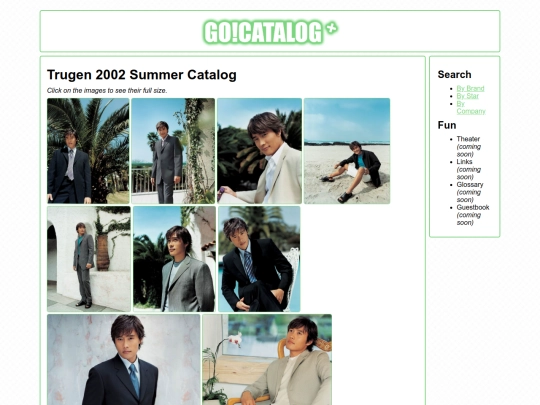Image resolution: width=540 pixels, height=405 pixels.
Task: Click the Links item in Fun list
Action: click(464, 162)
